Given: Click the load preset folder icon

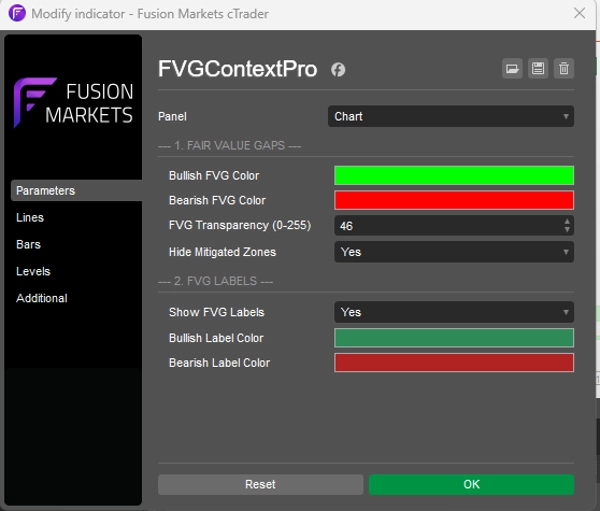Looking at the screenshot, I should tap(512, 69).
